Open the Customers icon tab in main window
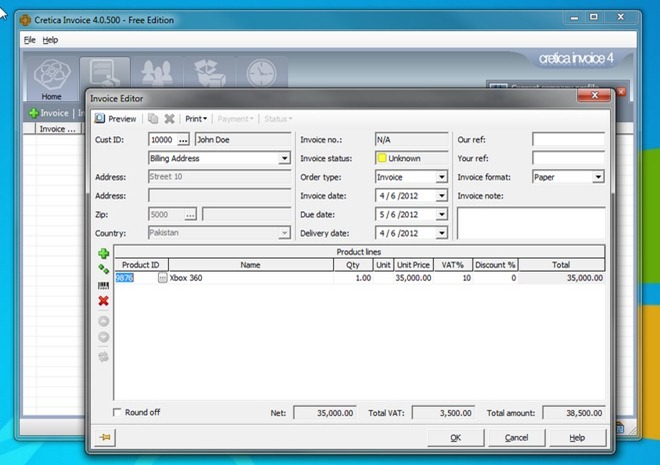The image size is (660, 465). [x=157, y=72]
